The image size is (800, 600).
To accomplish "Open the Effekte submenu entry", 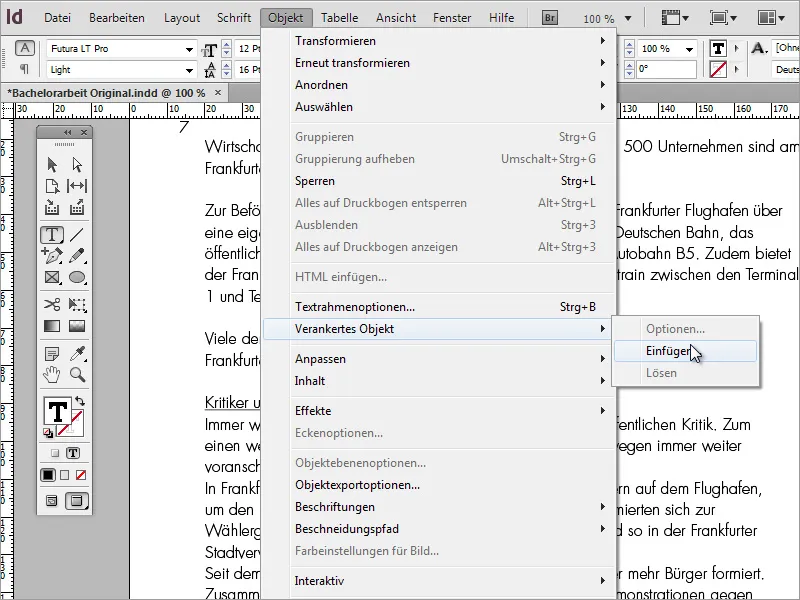I will pos(451,411).
